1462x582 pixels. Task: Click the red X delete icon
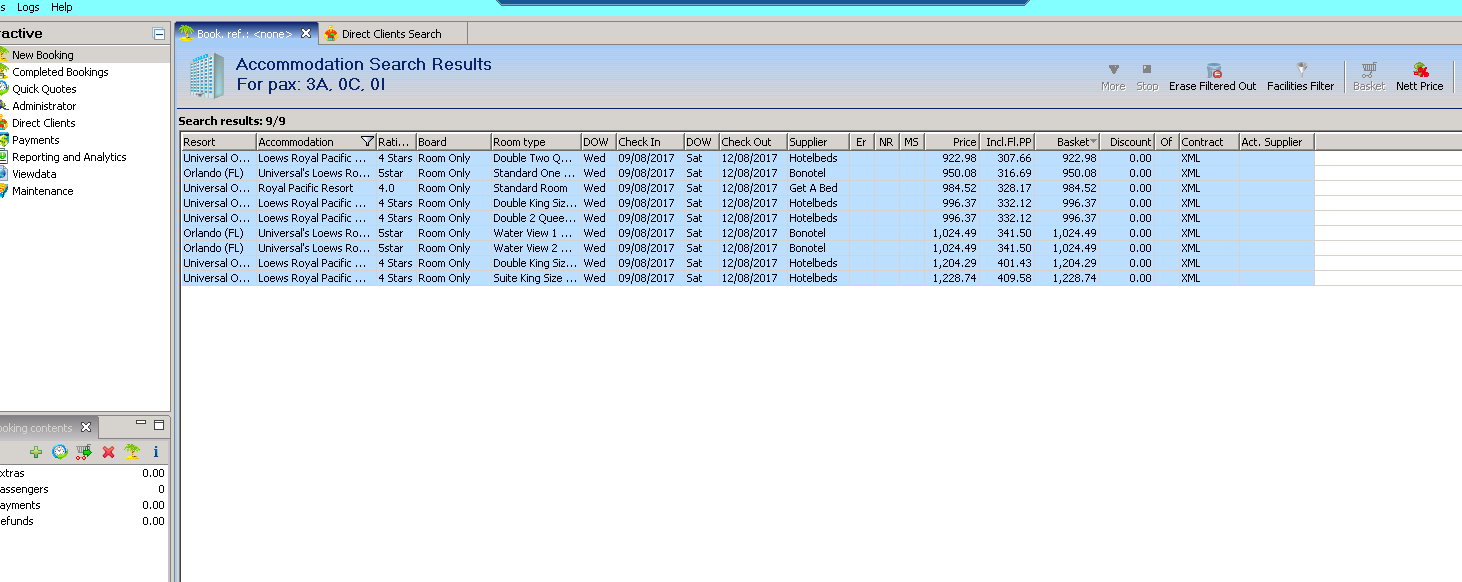pyautogui.click(x=108, y=452)
